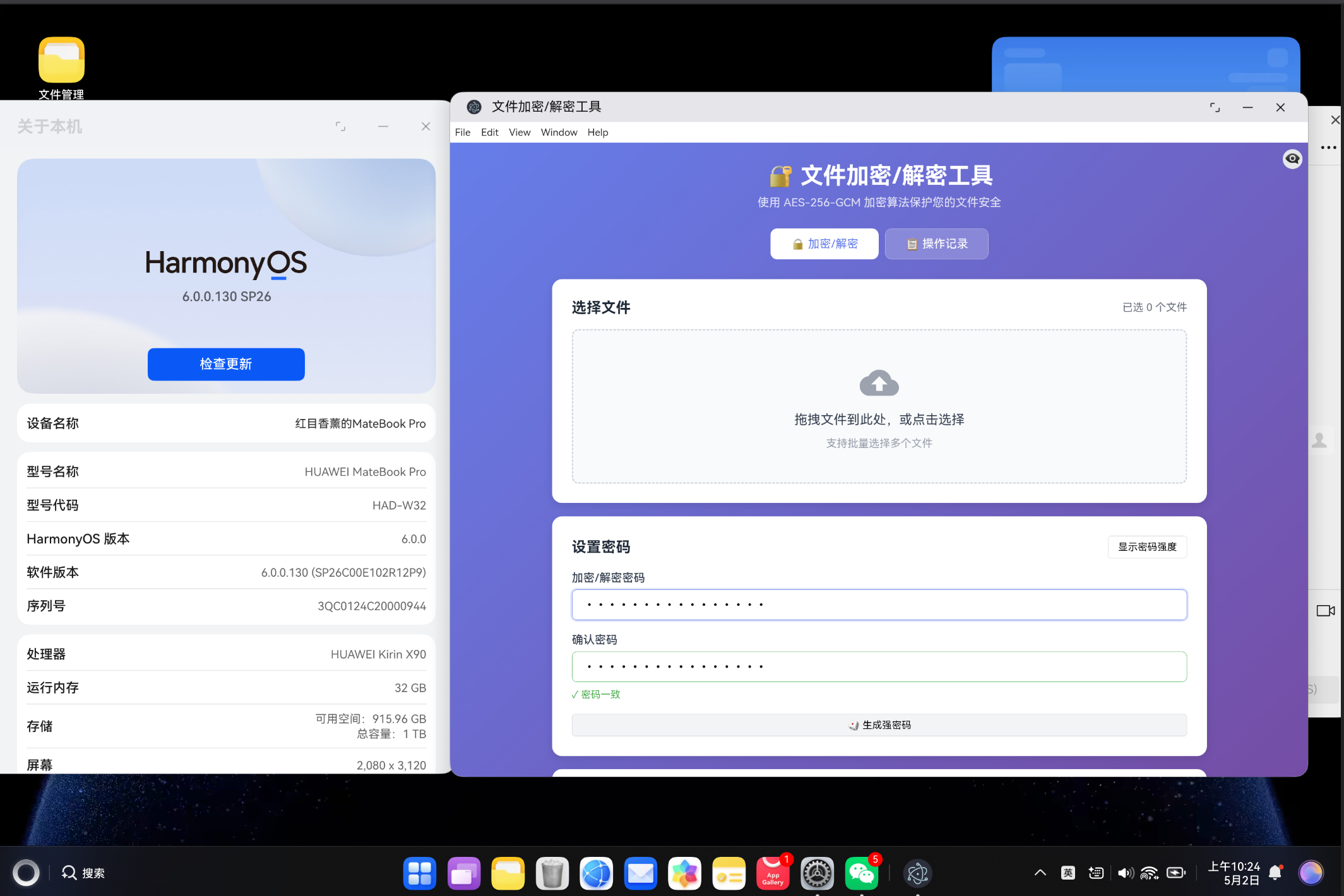The height and width of the screenshot is (896, 1344).
Task: Maximize the 关于本机 window
Action: pos(340,126)
